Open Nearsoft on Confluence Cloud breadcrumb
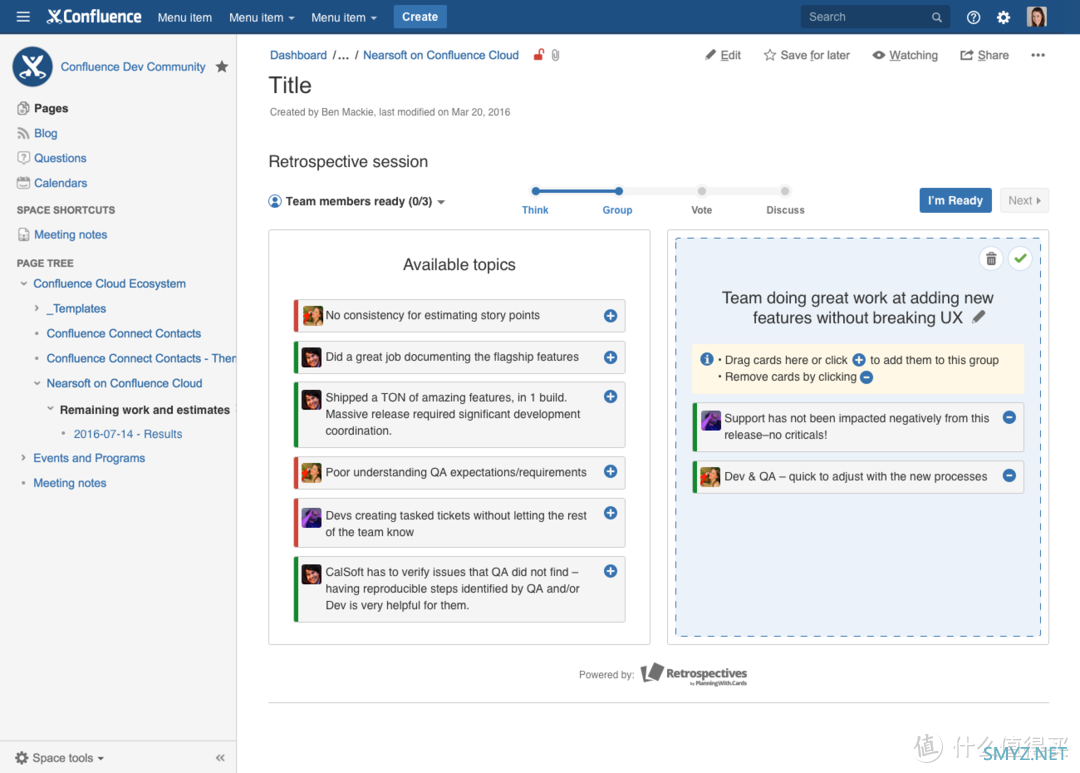The image size is (1080, 773). (x=441, y=55)
